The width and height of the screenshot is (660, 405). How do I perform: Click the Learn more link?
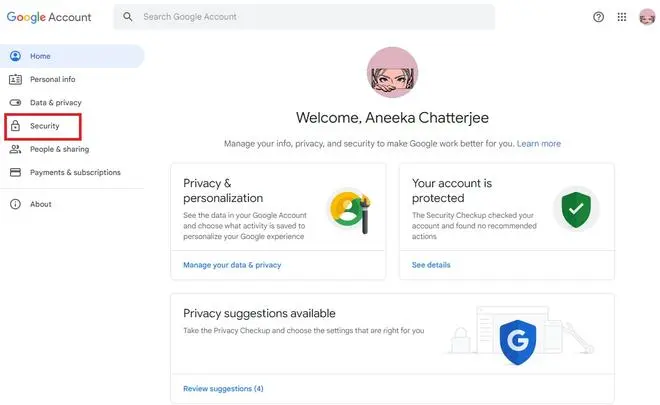click(538, 144)
